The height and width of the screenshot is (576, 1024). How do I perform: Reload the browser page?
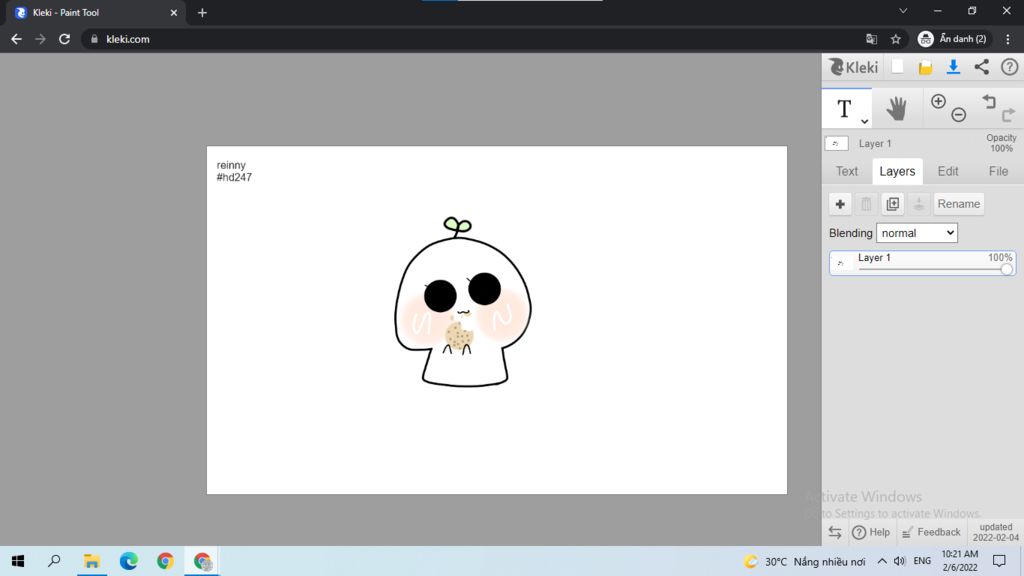tap(64, 39)
